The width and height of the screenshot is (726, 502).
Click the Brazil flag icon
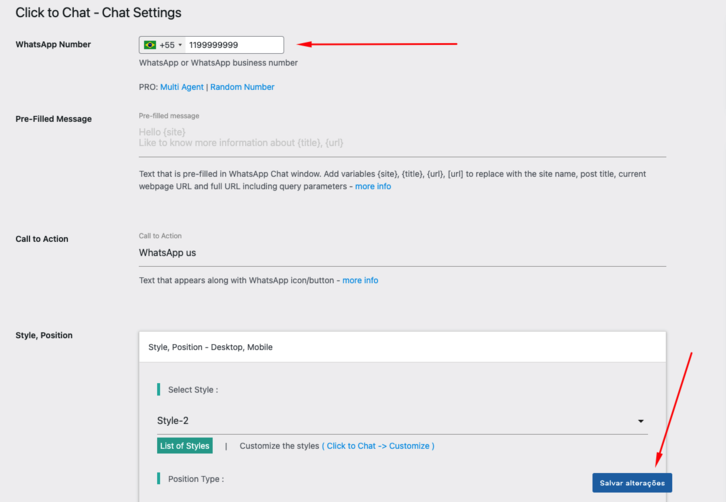(x=150, y=45)
